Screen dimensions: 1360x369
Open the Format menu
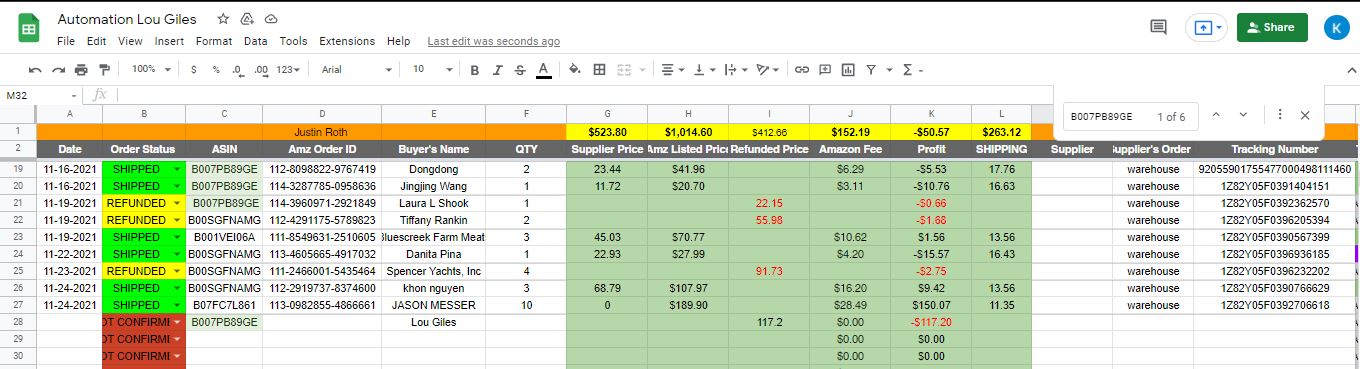click(214, 41)
